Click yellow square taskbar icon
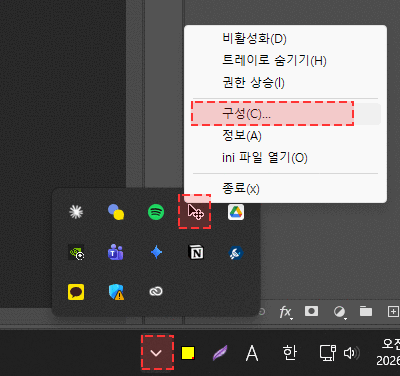 pos(188,353)
